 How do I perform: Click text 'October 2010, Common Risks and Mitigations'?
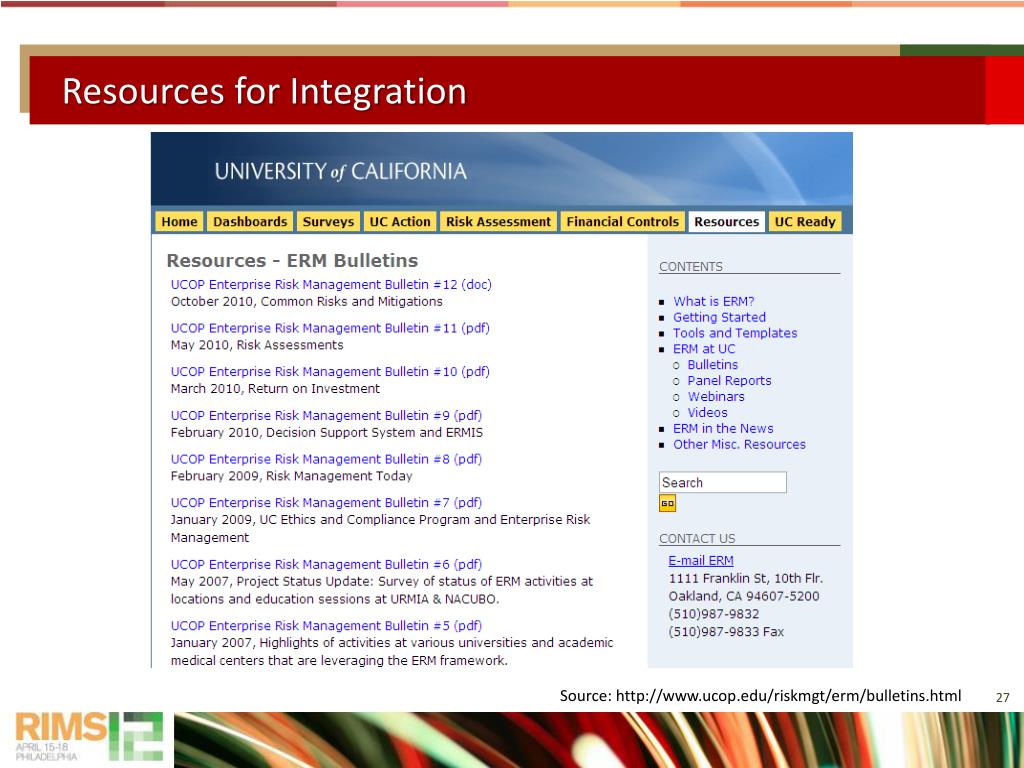click(x=306, y=302)
